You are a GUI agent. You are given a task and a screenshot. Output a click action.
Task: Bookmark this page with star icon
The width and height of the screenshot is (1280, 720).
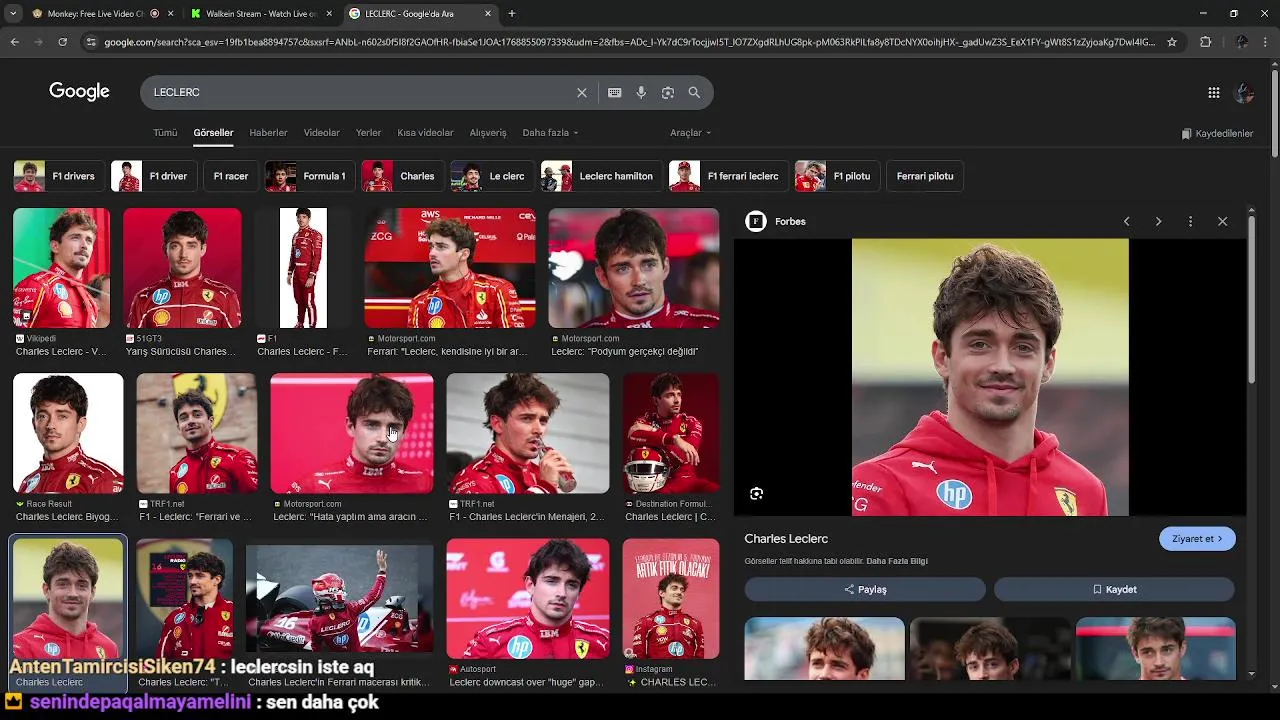point(1172,42)
